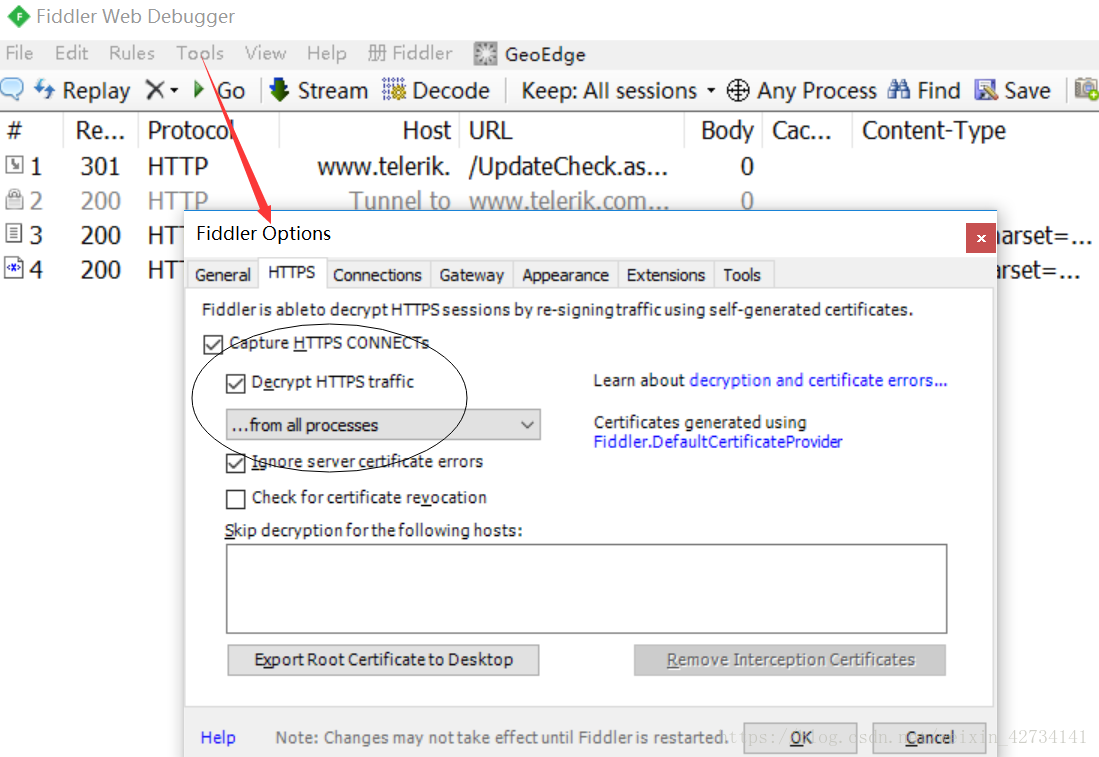Click Export Root Certificate to Desktop
This screenshot has height=757, width=1099.
383,660
